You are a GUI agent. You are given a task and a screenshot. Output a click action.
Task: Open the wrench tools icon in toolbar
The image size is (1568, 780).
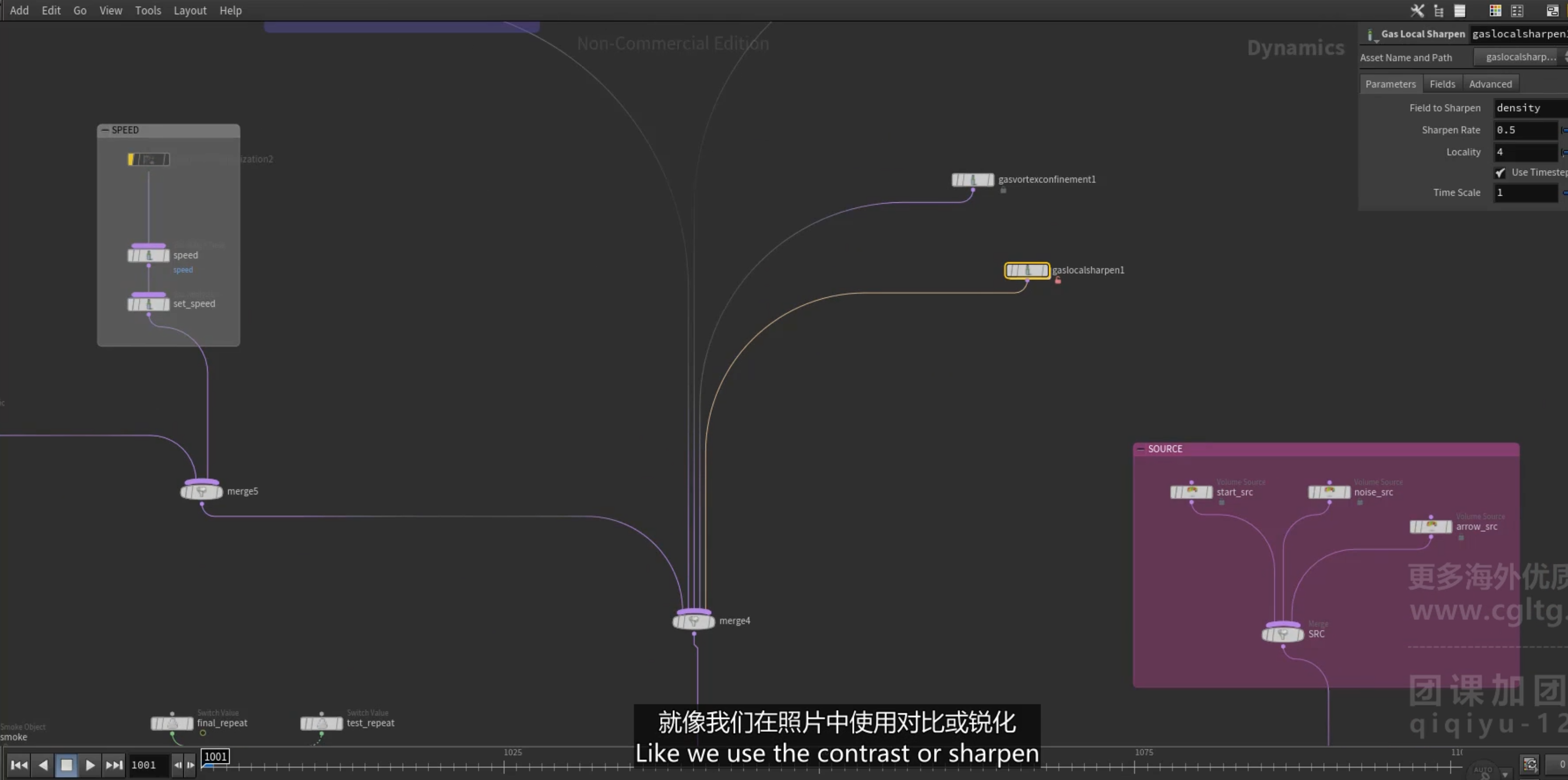point(1418,10)
